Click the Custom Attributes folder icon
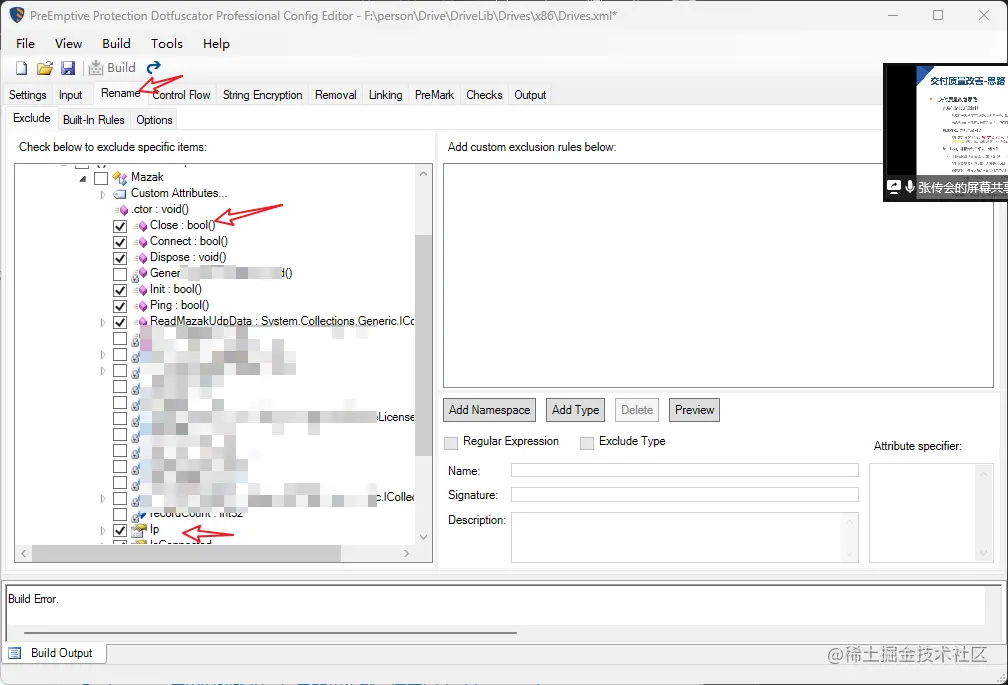 (120, 193)
